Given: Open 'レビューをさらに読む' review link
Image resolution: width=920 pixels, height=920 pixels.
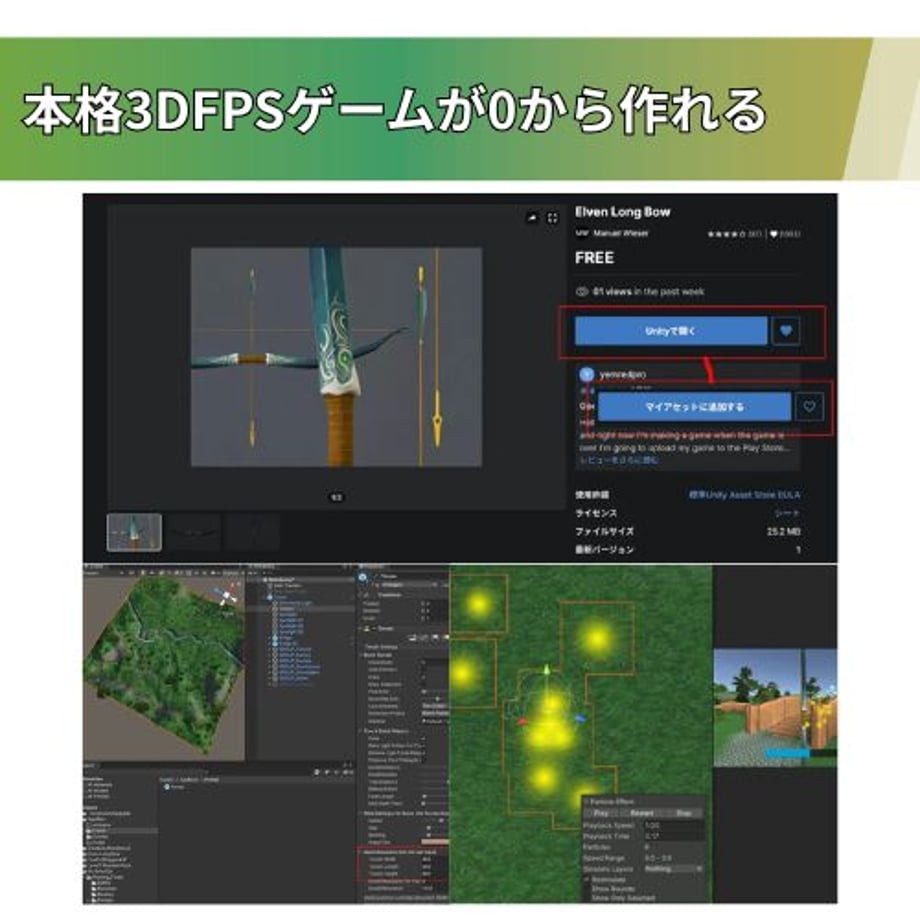Looking at the screenshot, I should point(618,460).
